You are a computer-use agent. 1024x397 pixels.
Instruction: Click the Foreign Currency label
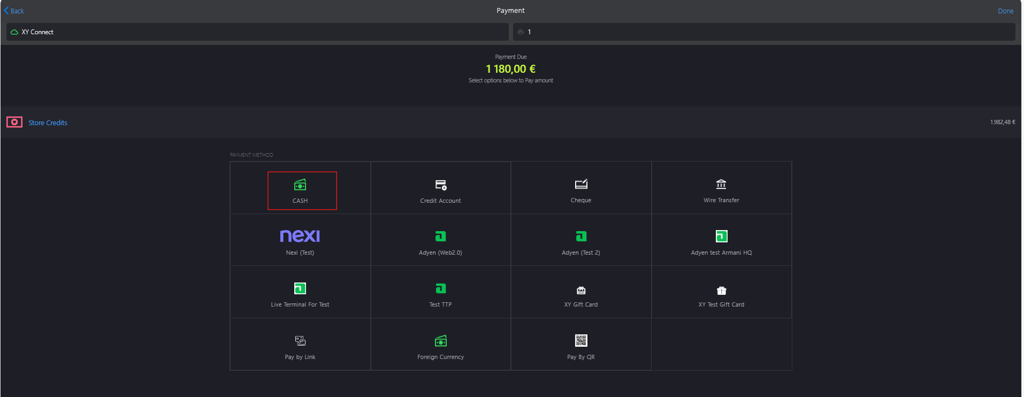pyautogui.click(x=441, y=357)
